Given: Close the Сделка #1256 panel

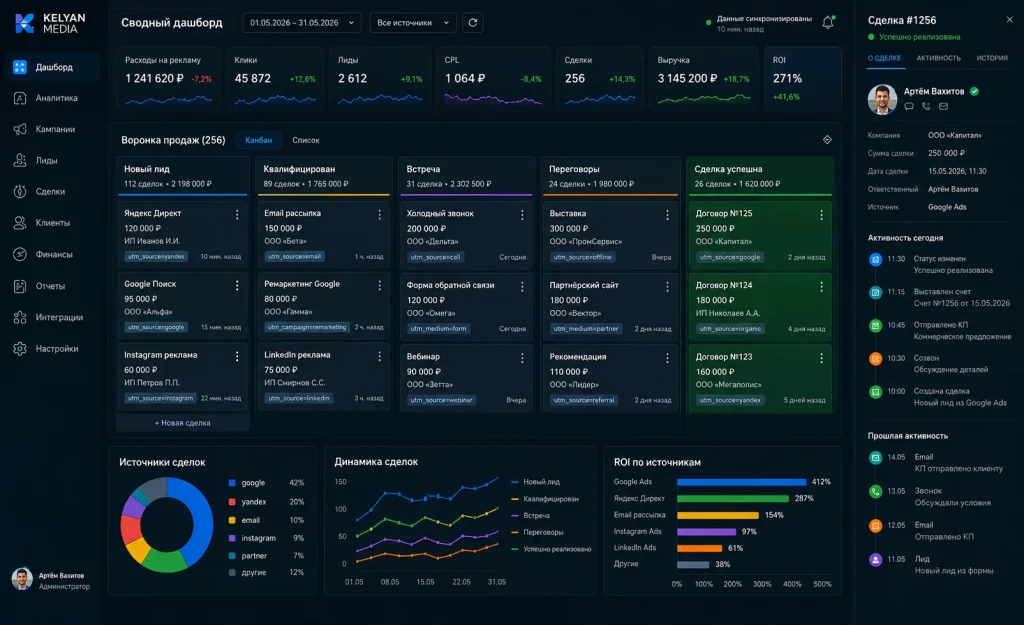Looking at the screenshot, I should 1009,20.
